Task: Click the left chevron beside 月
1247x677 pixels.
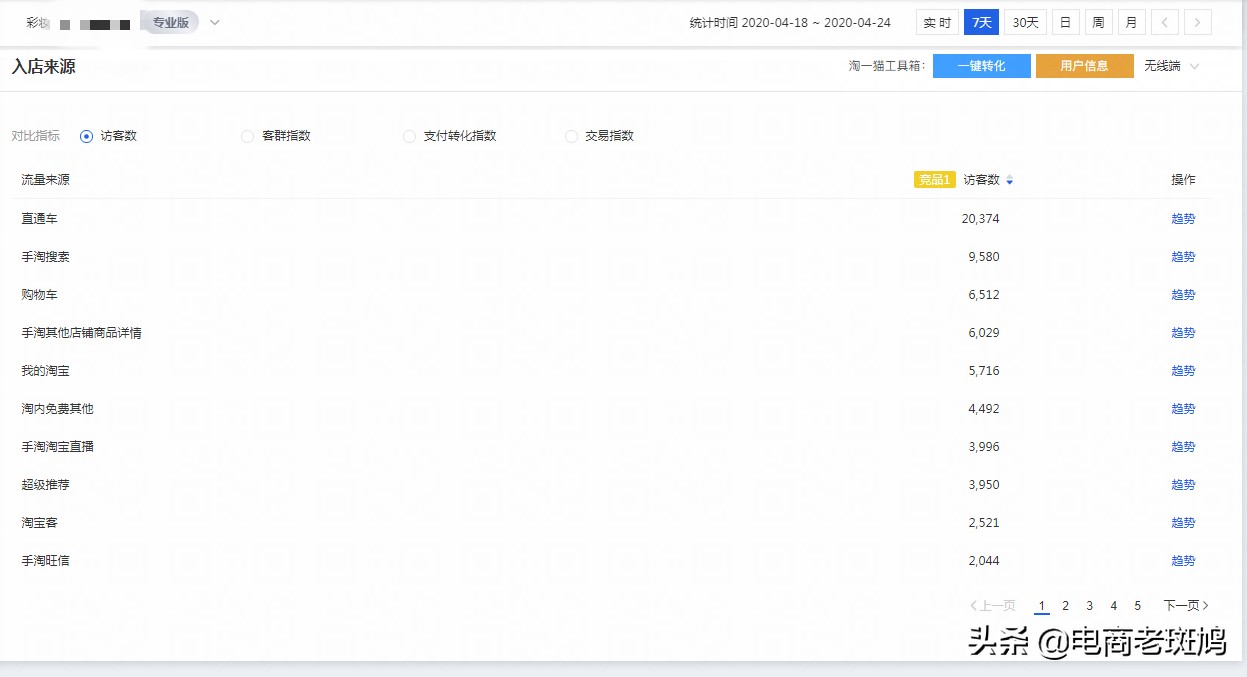Action: [1164, 21]
